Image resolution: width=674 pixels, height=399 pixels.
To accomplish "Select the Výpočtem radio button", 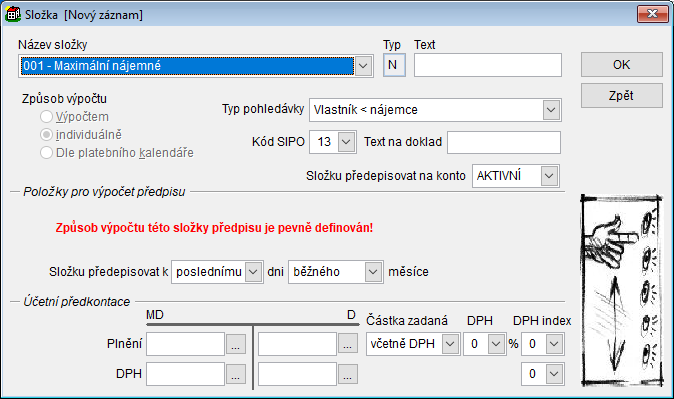I will click(x=46, y=117).
